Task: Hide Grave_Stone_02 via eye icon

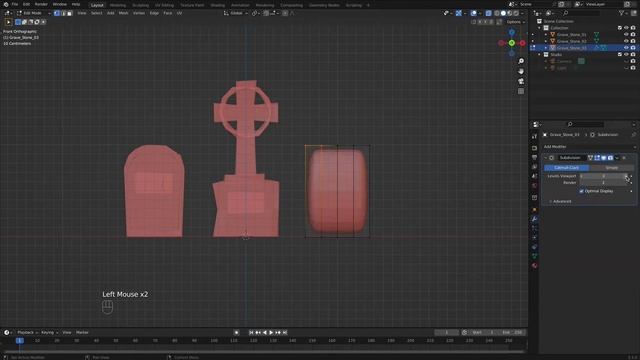Action: coord(626,41)
